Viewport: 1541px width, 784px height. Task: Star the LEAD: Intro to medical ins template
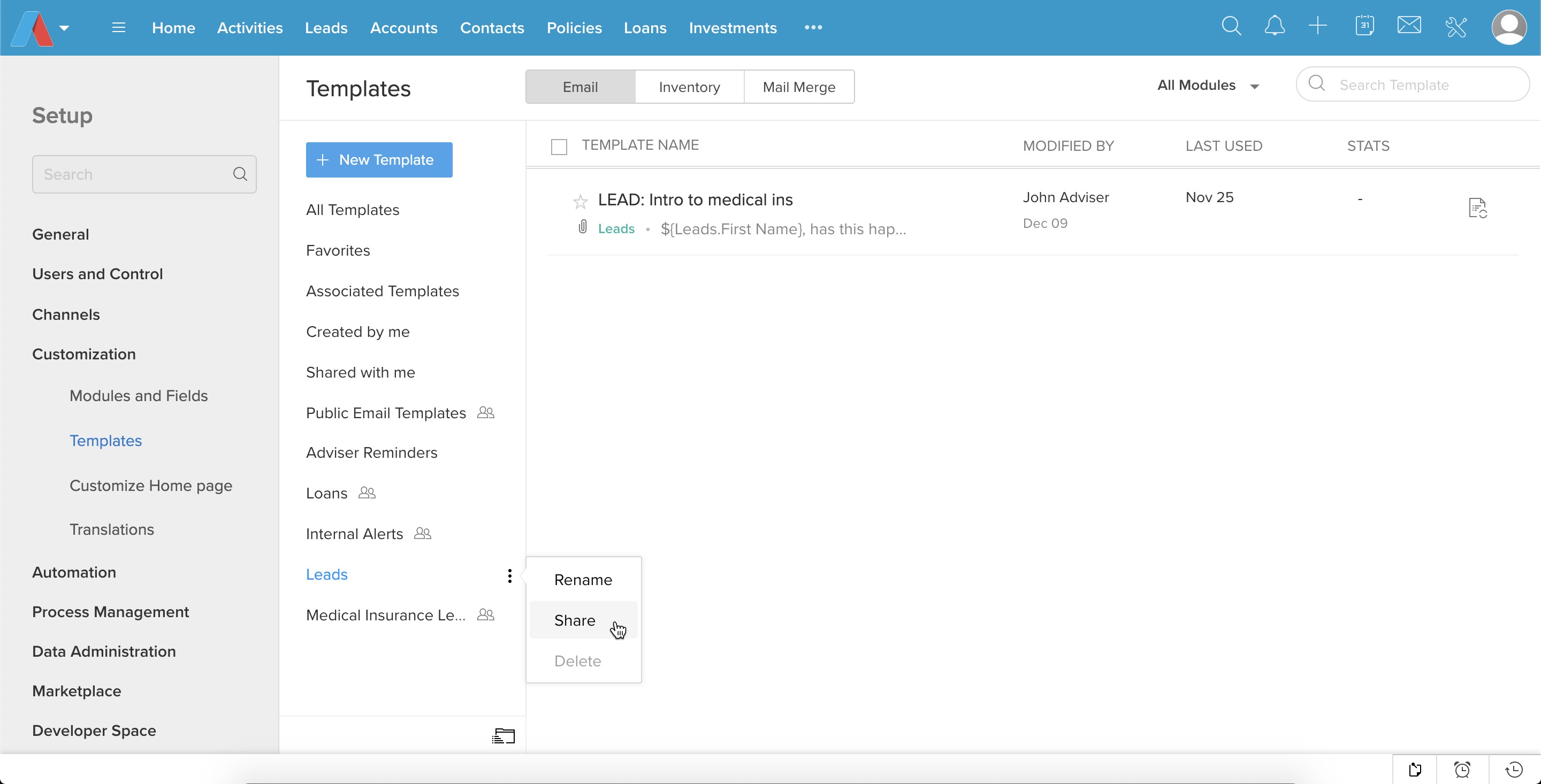(x=579, y=202)
